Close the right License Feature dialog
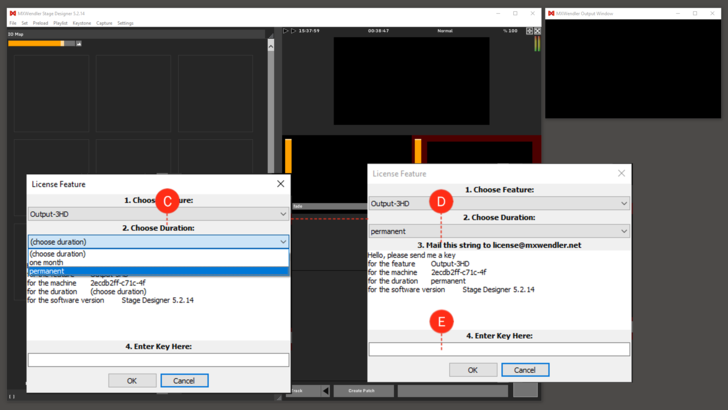Viewport: 728px width, 410px height. (621, 173)
